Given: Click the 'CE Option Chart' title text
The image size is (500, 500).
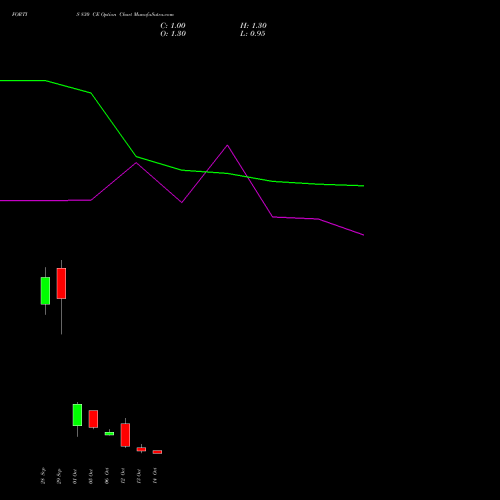Looking at the screenshot, I should coord(112,15).
